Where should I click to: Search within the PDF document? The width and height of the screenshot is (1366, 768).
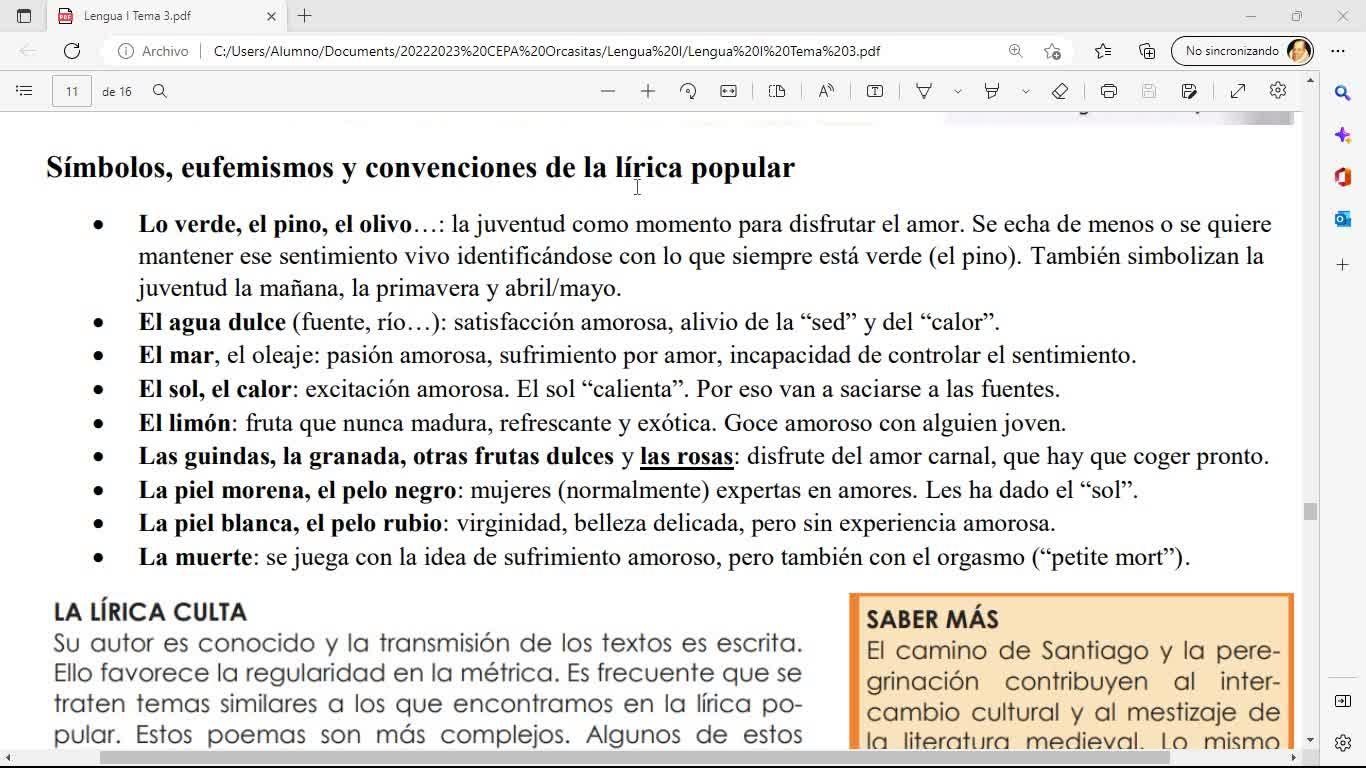[160, 91]
